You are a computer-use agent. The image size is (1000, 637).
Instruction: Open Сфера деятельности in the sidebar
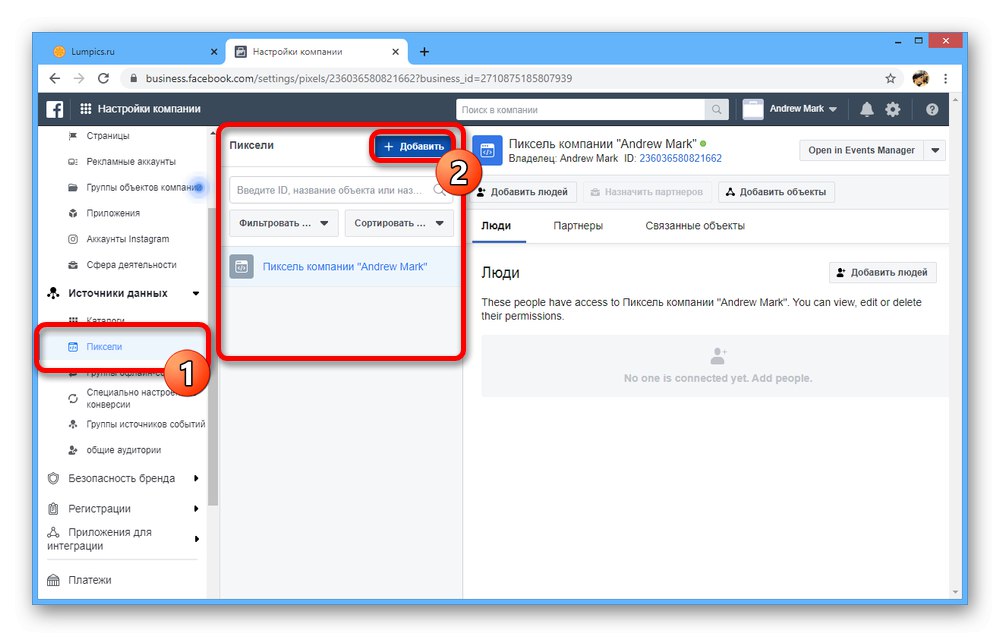pos(131,265)
